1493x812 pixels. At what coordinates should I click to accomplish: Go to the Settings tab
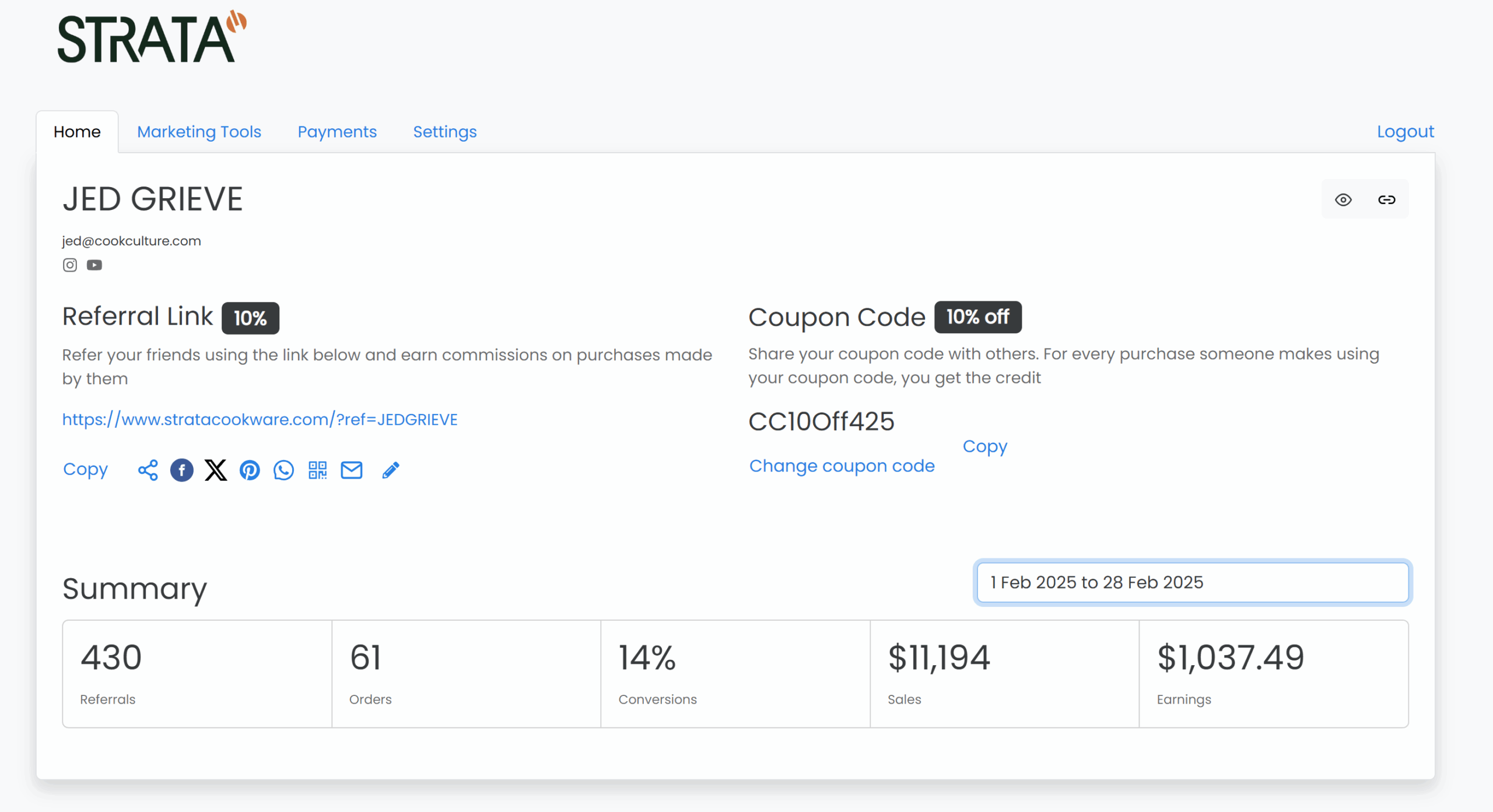[445, 132]
